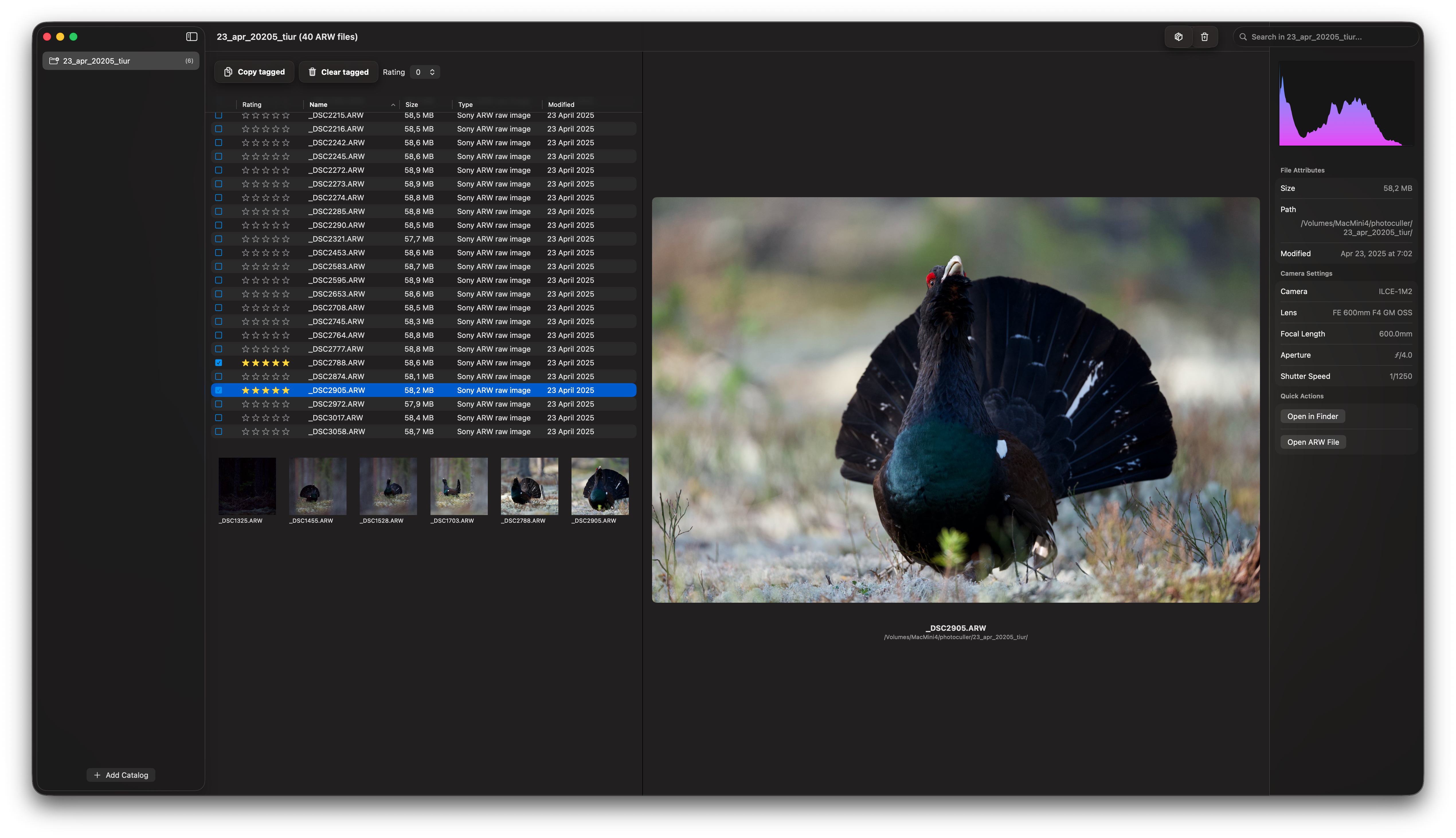Give _DSC2972.ARW a five-star rating
This screenshot has height=838, width=1456.
pyautogui.click(x=287, y=404)
